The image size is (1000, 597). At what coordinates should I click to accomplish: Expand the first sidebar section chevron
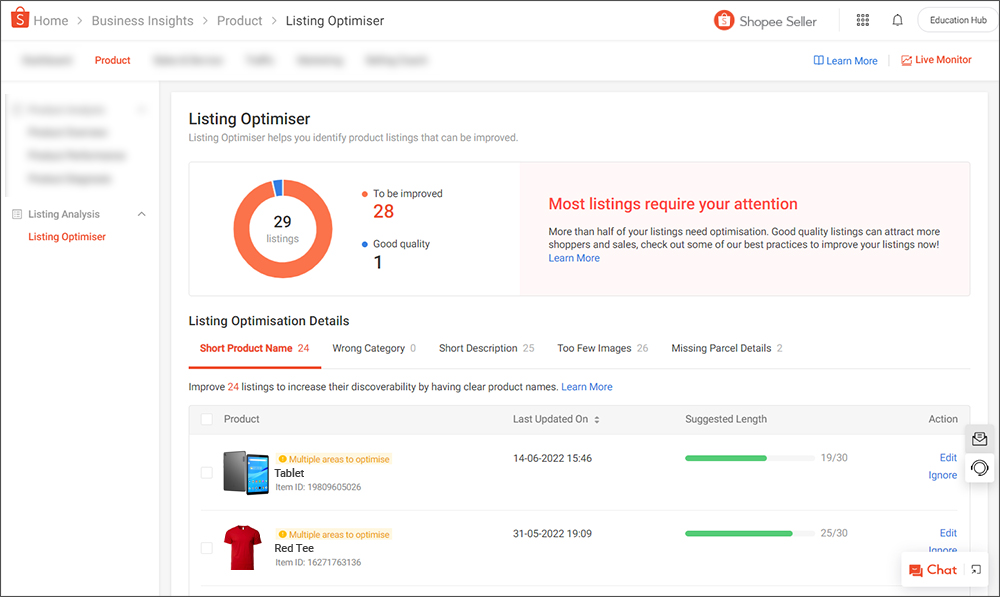coord(142,109)
